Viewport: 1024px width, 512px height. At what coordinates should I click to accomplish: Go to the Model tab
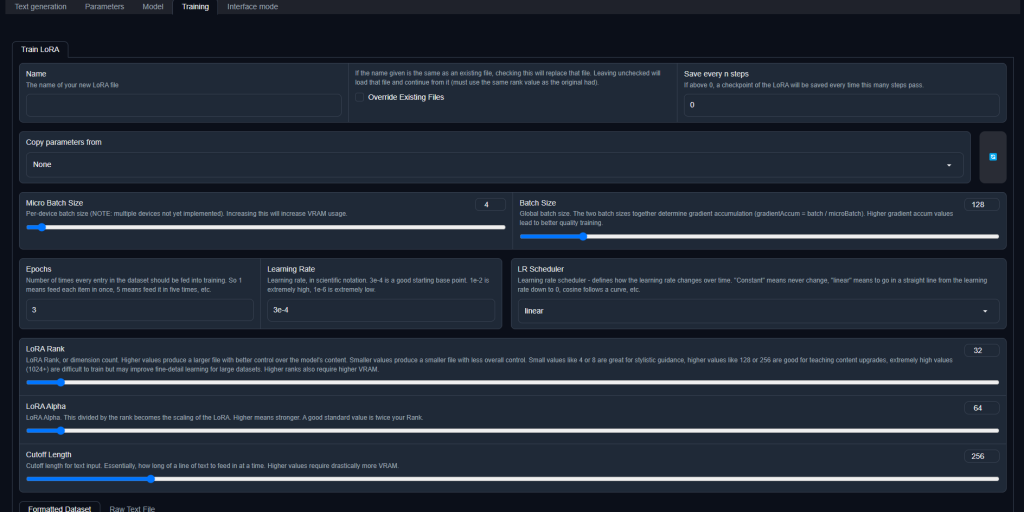click(x=152, y=7)
